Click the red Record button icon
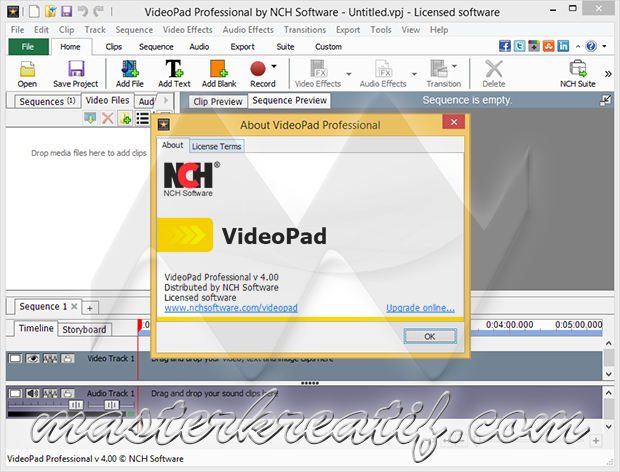620x472 pixels. 258,68
